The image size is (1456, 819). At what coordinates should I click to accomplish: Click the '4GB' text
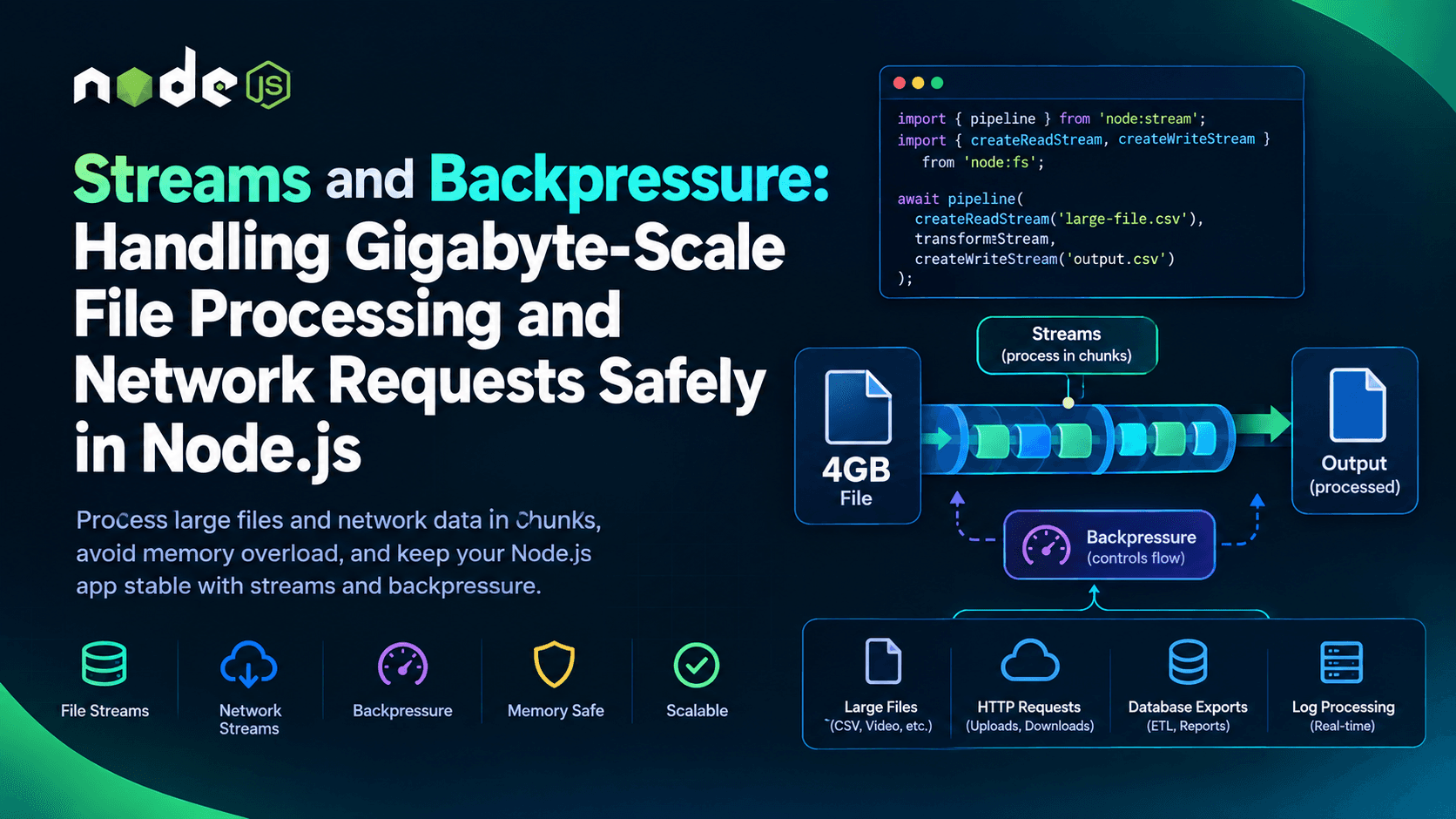click(x=856, y=470)
